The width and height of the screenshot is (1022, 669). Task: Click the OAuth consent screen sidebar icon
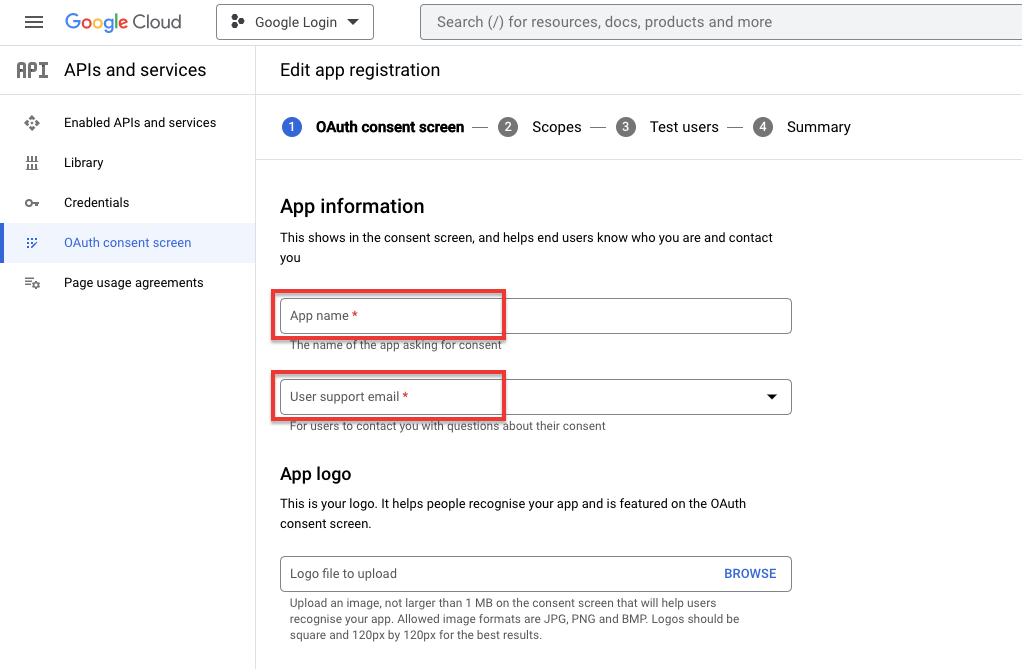point(32,243)
